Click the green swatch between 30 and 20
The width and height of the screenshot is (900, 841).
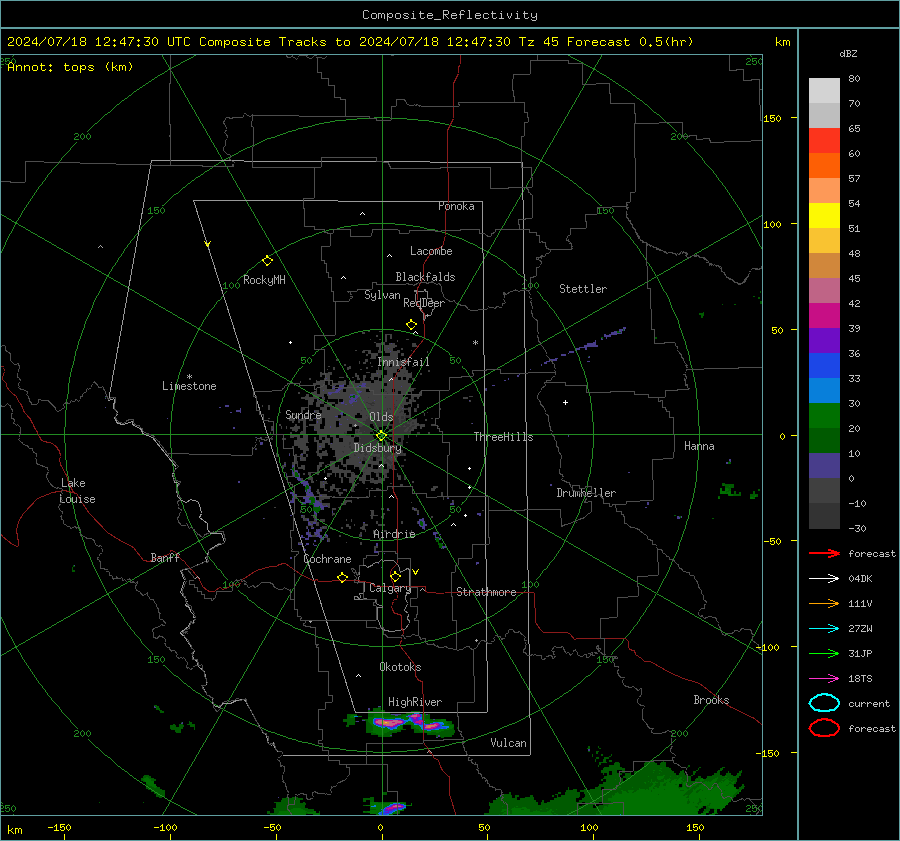pos(824,416)
